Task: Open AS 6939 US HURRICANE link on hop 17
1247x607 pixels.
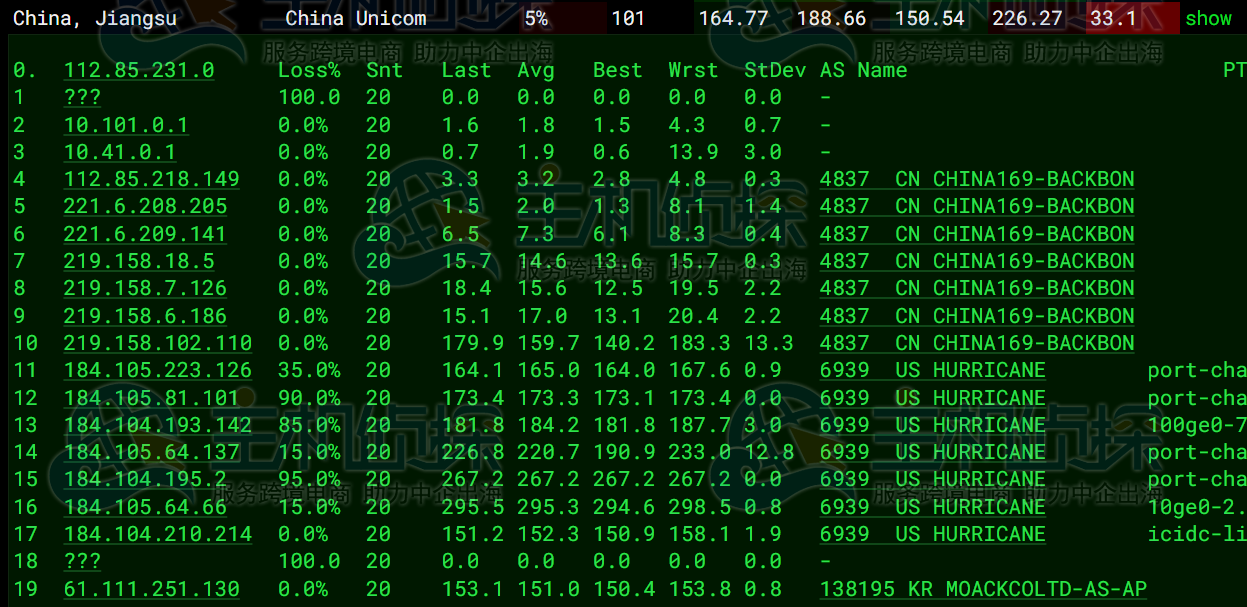Action: pyautogui.click(x=933, y=534)
